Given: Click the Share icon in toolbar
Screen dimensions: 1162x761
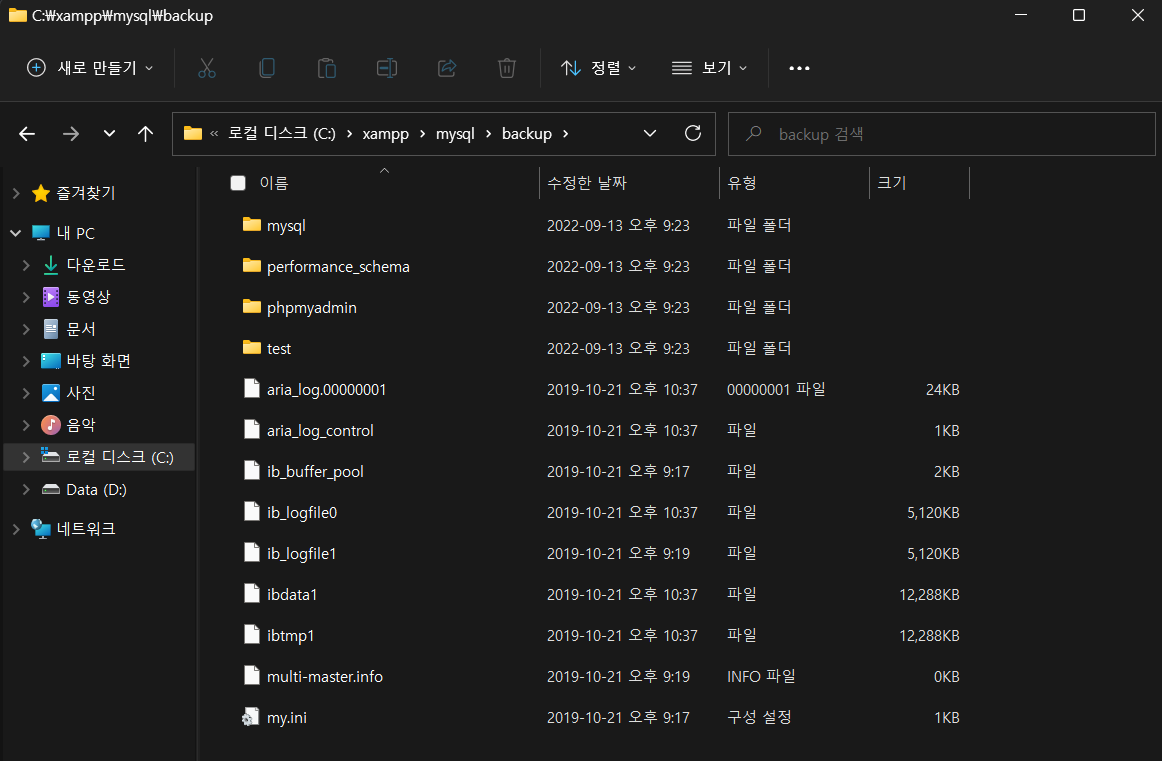Looking at the screenshot, I should click(447, 68).
